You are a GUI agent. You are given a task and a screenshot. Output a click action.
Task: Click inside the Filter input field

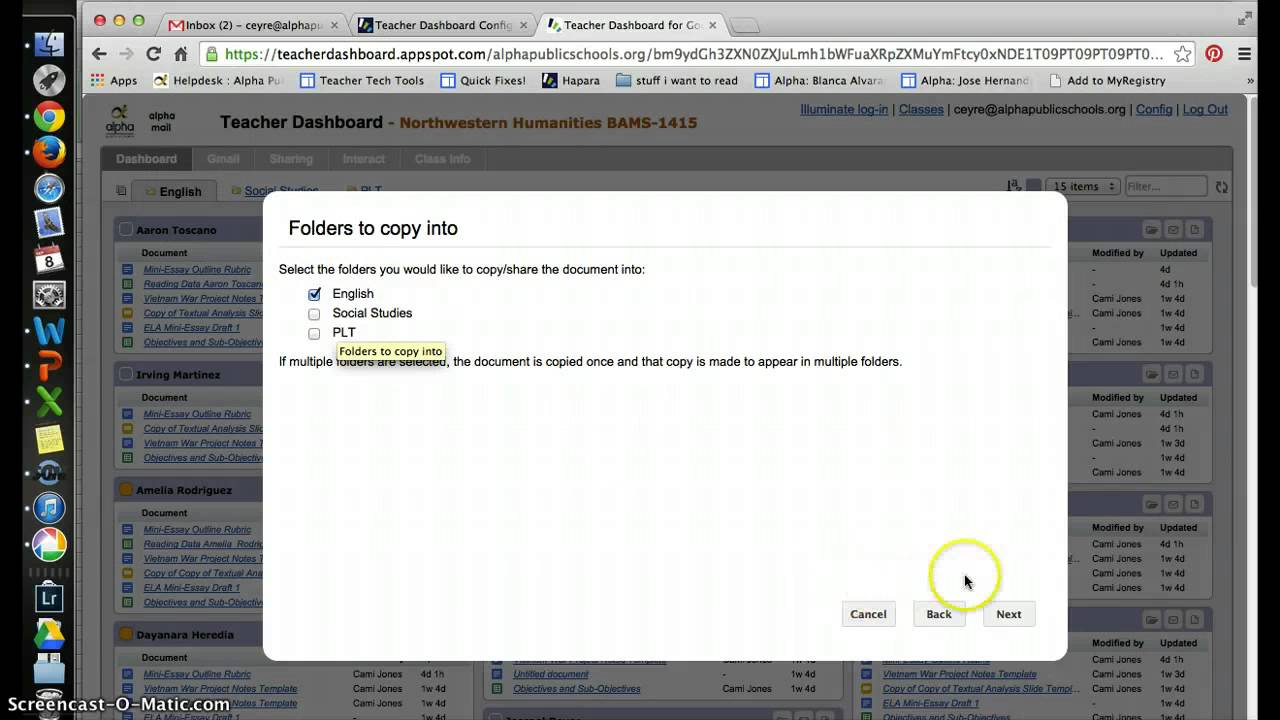tap(1165, 186)
